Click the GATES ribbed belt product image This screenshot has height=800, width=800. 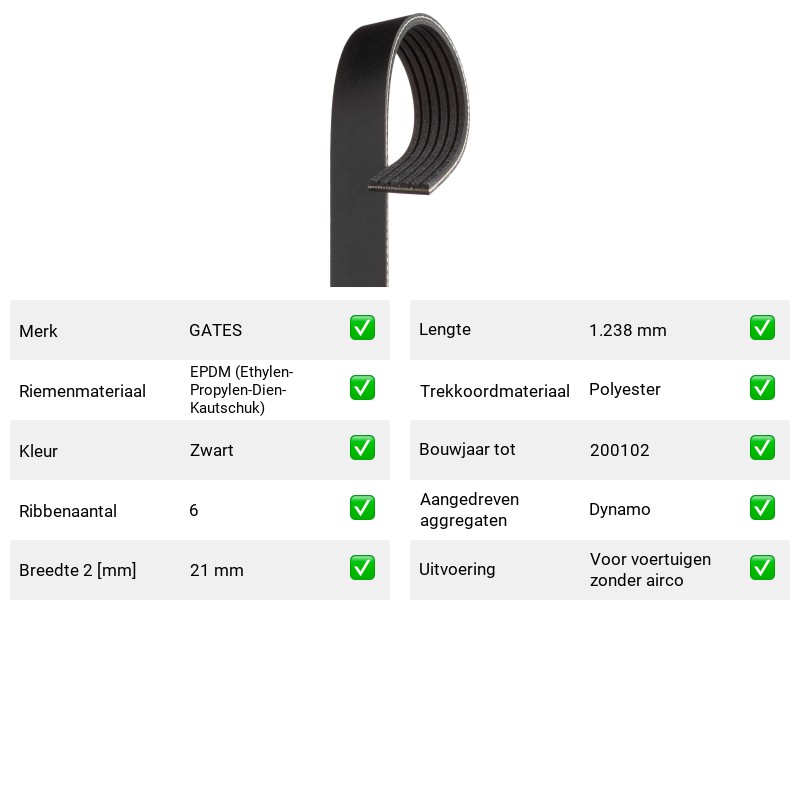coord(399,149)
